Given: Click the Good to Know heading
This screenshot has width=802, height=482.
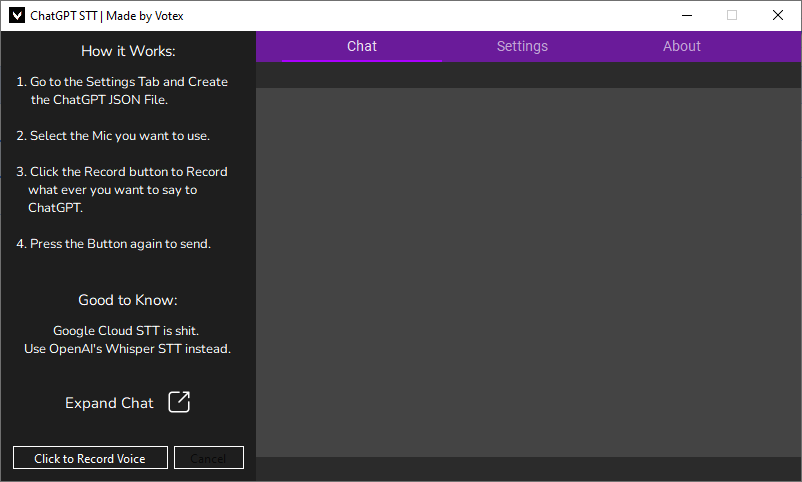Looking at the screenshot, I should tap(128, 300).
